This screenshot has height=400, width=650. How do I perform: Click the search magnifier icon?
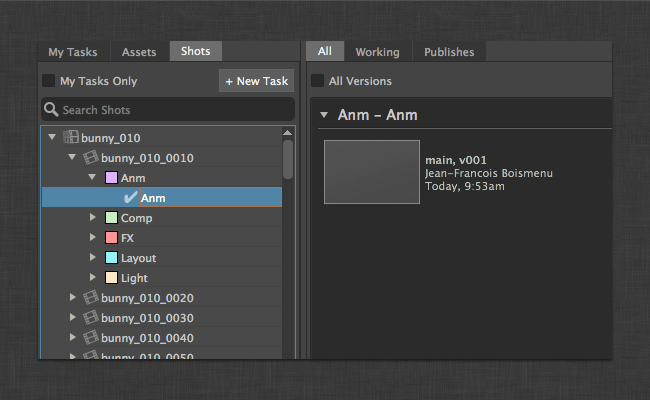coord(51,110)
